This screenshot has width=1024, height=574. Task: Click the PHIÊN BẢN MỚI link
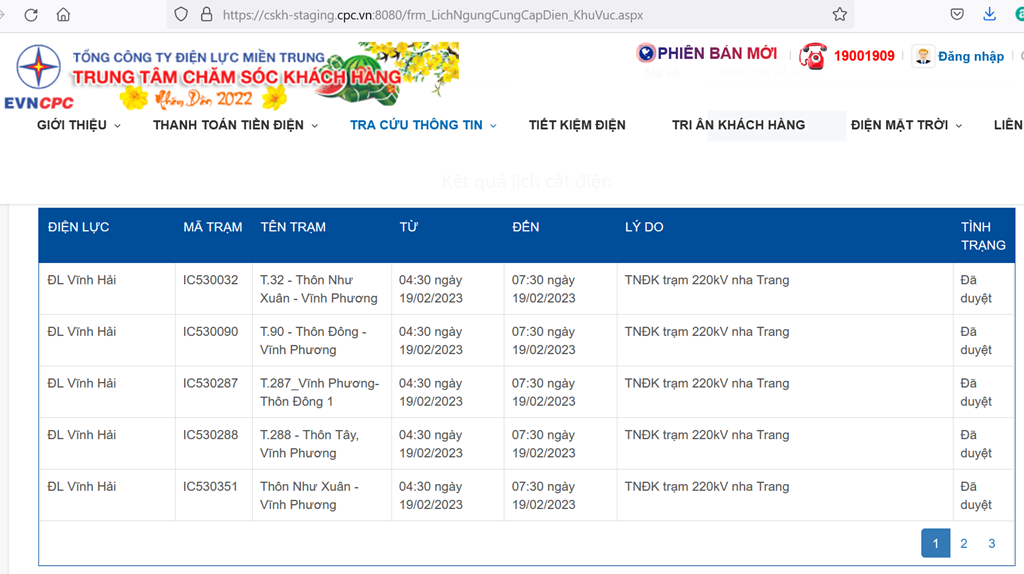click(x=716, y=53)
